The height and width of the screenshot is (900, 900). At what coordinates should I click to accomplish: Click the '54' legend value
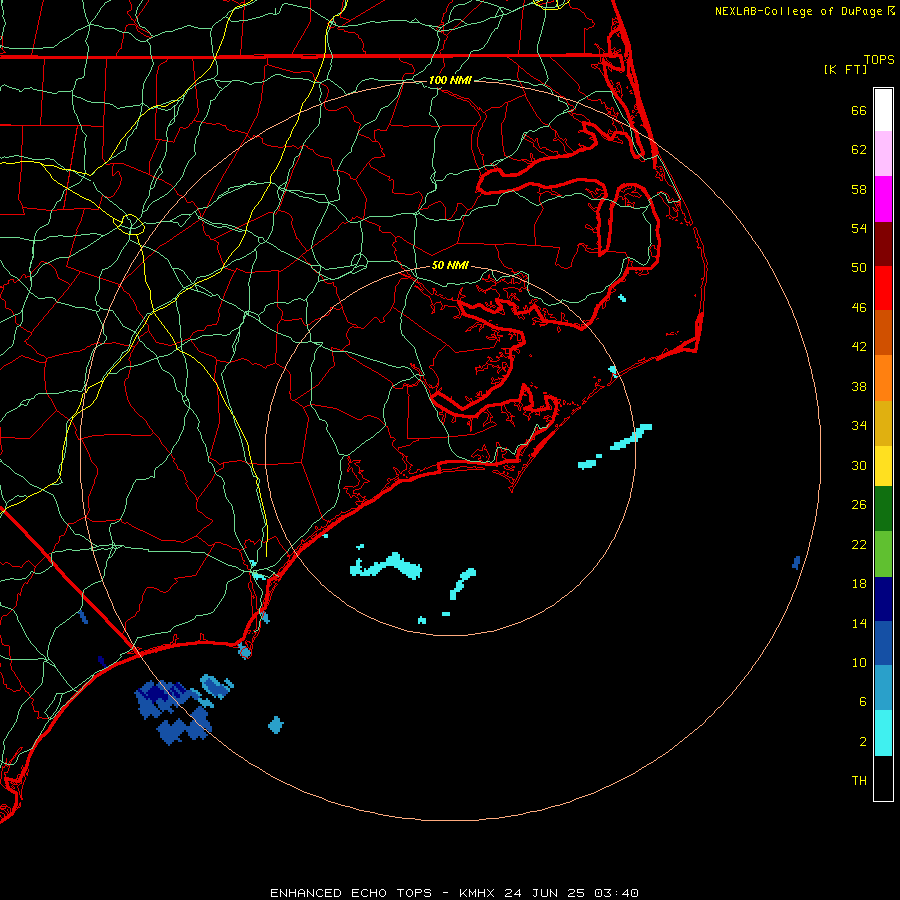859,228
